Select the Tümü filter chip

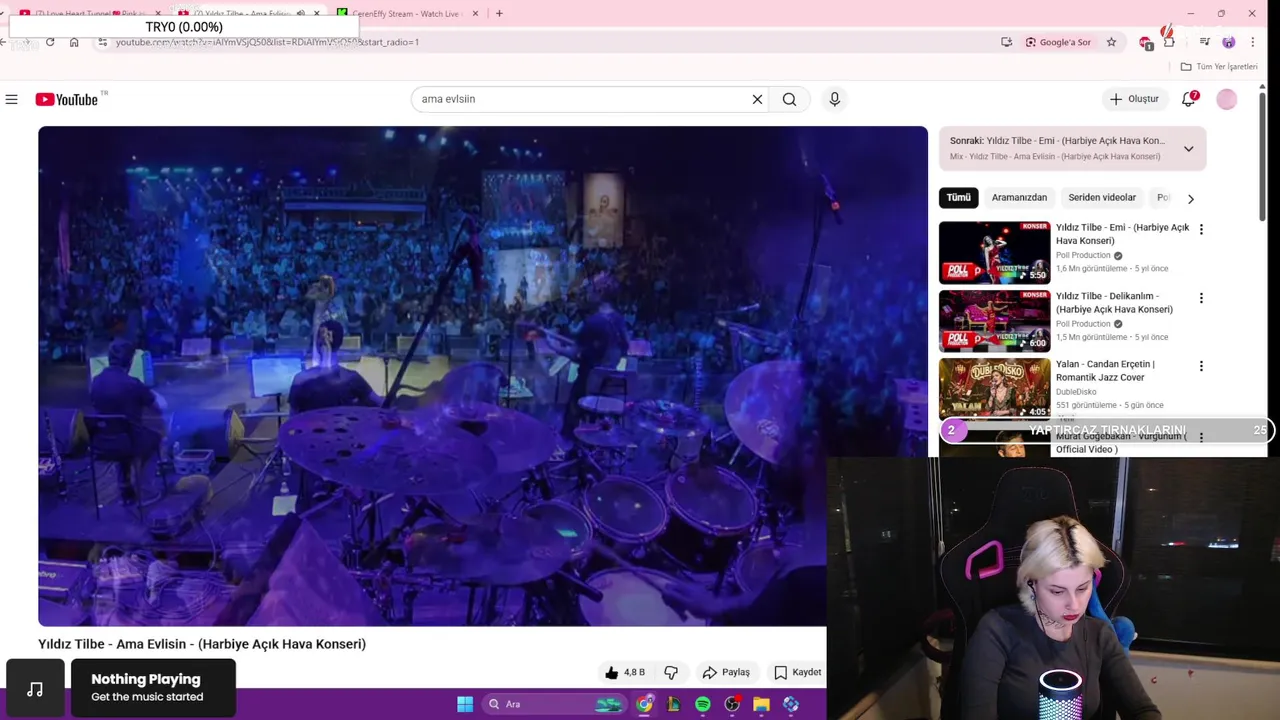(x=958, y=197)
